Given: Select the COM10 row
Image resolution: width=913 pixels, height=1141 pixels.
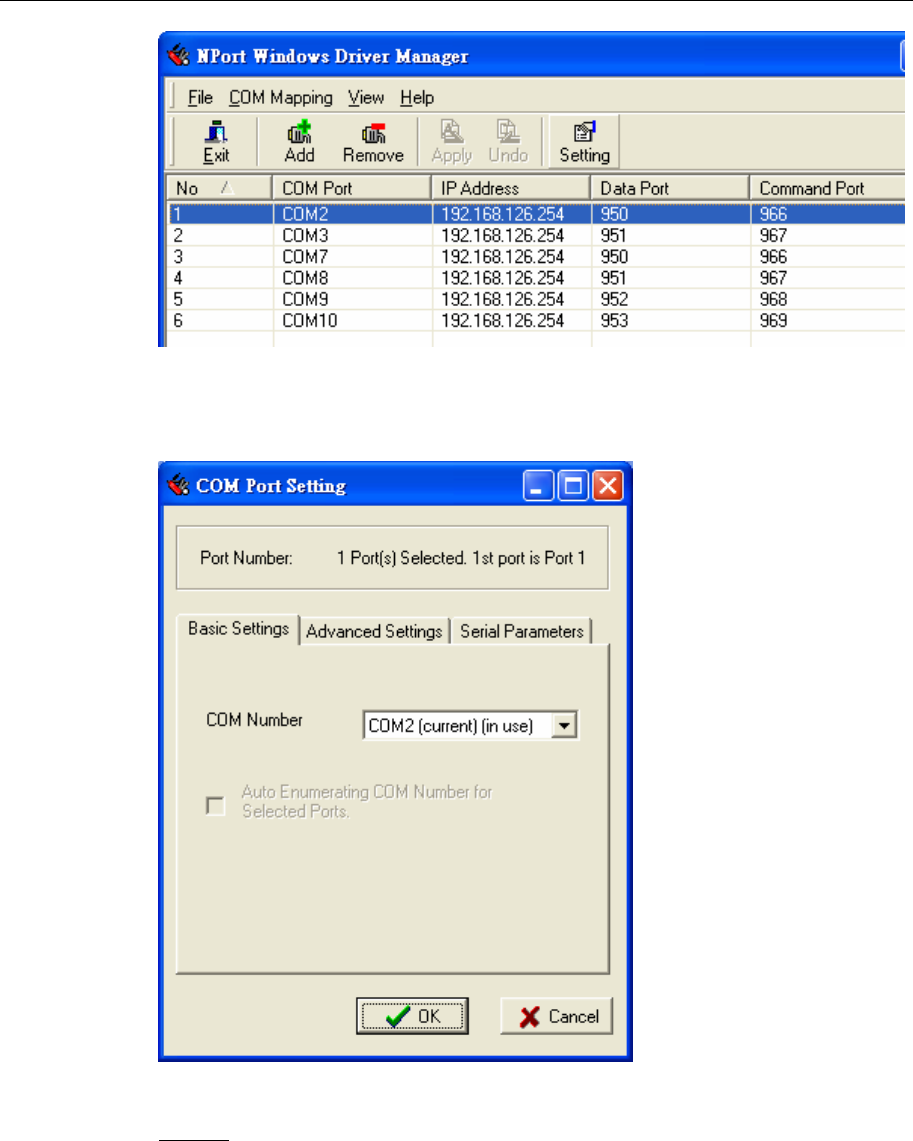Looking at the screenshot, I should pos(537,320).
